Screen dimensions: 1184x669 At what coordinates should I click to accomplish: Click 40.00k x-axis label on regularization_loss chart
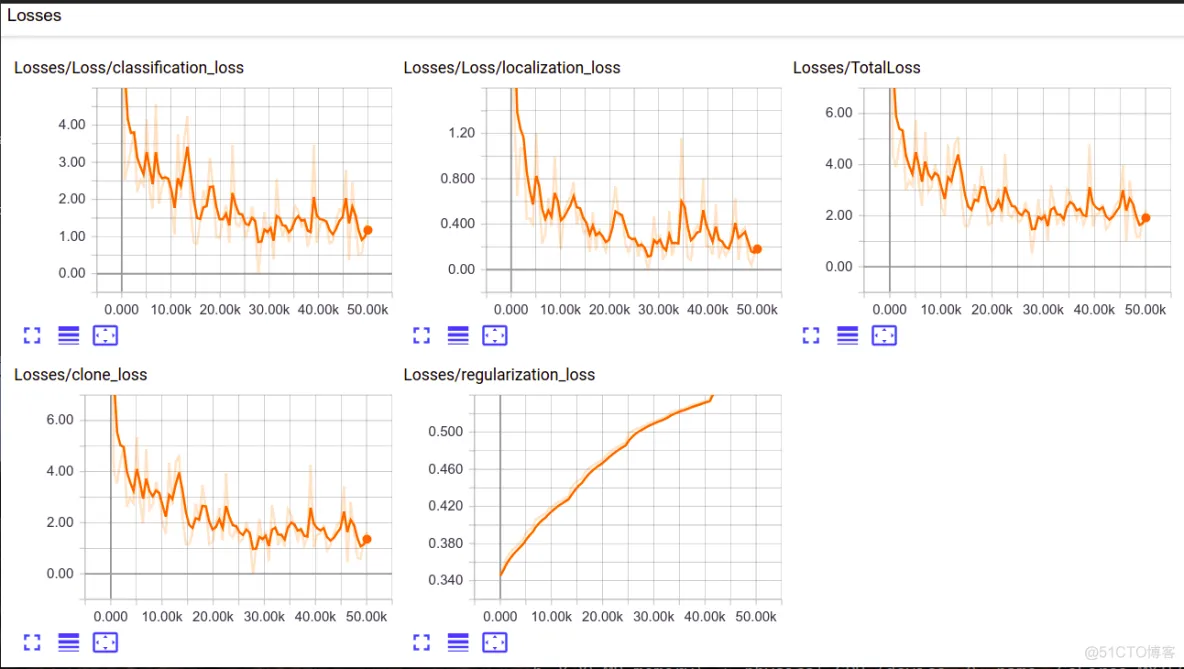point(705,617)
